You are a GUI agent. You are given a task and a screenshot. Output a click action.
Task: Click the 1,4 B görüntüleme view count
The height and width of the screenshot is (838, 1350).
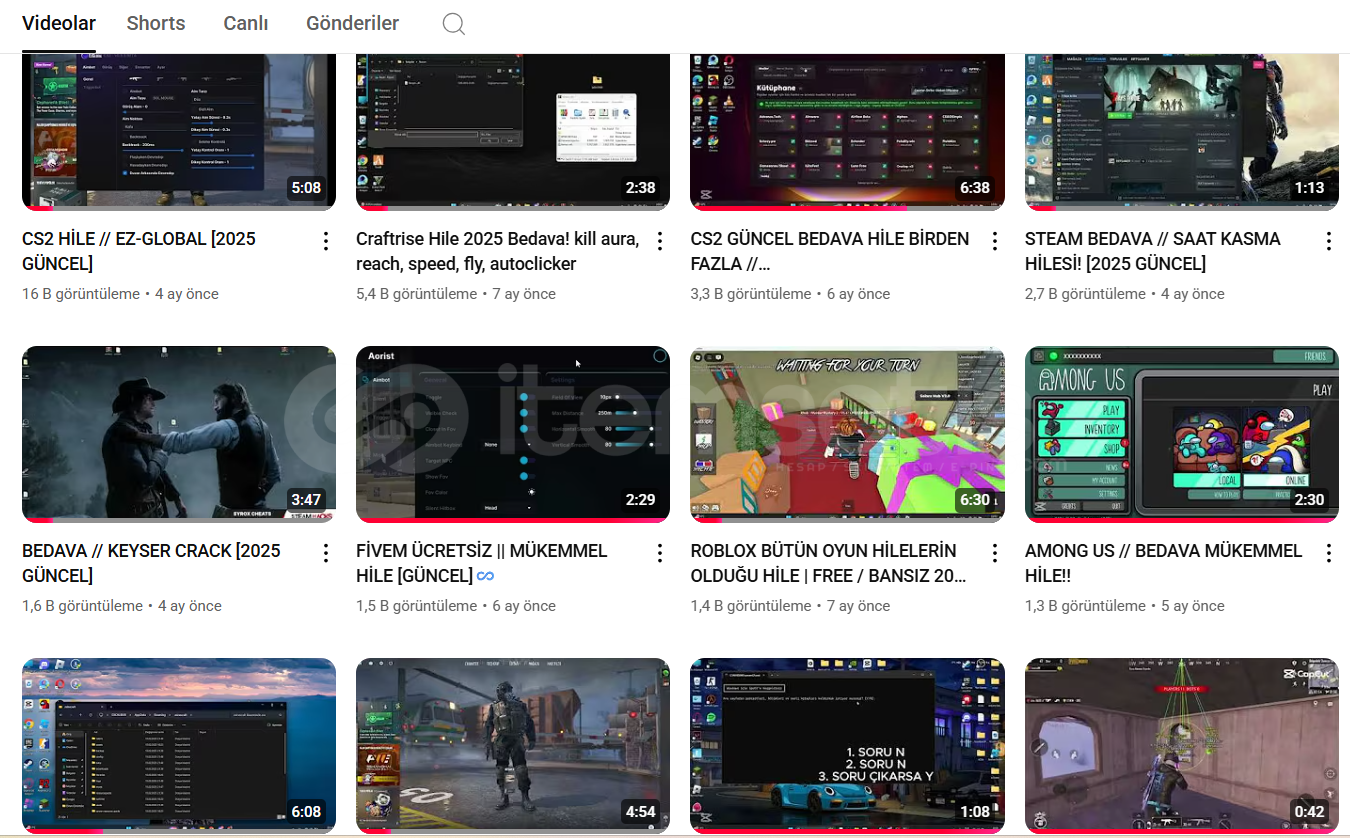click(x=751, y=606)
